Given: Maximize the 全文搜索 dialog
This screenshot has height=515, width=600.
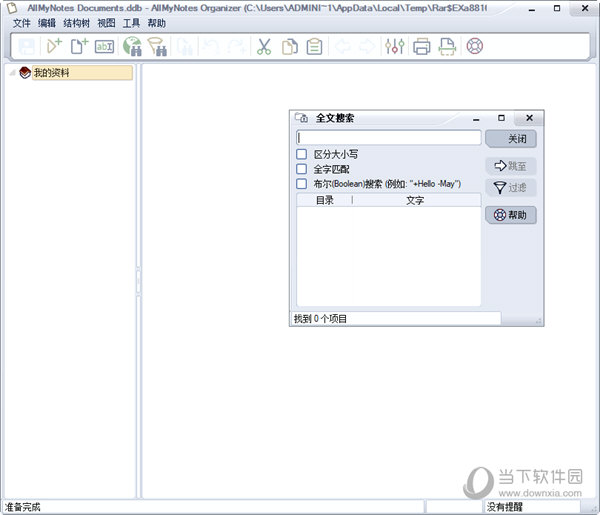Looking at the screenshot, I should 501,118.
